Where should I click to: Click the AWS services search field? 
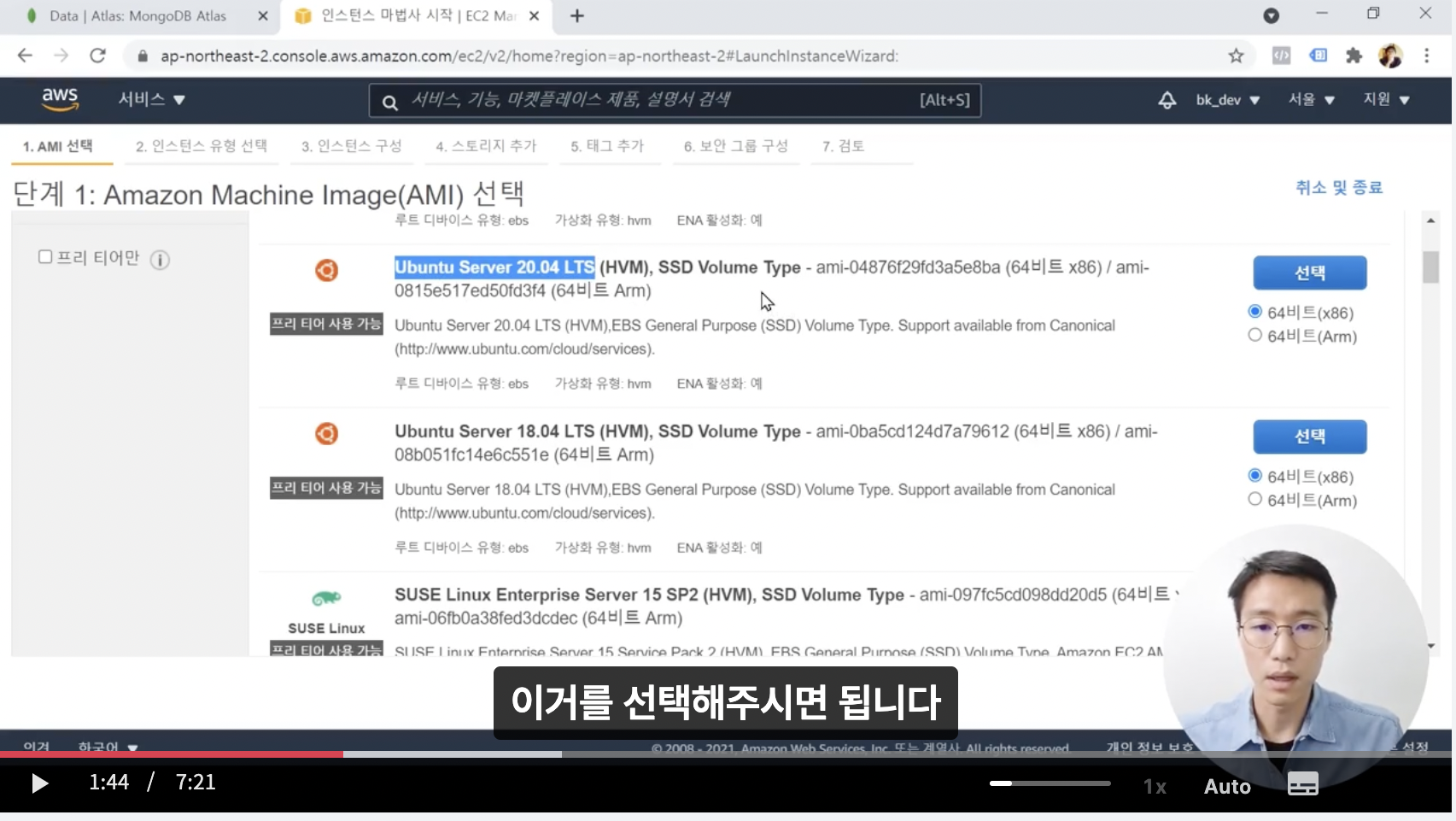click(x=675, y=100)
